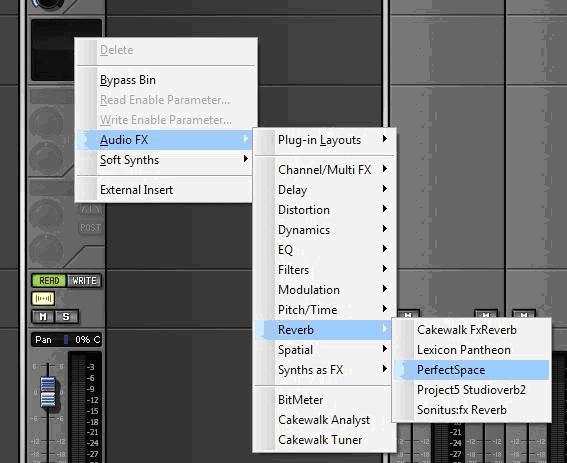Insert PerfectSpace reverb
The height and width of the screenshot is (463, 567).
[x=472, y=370]
